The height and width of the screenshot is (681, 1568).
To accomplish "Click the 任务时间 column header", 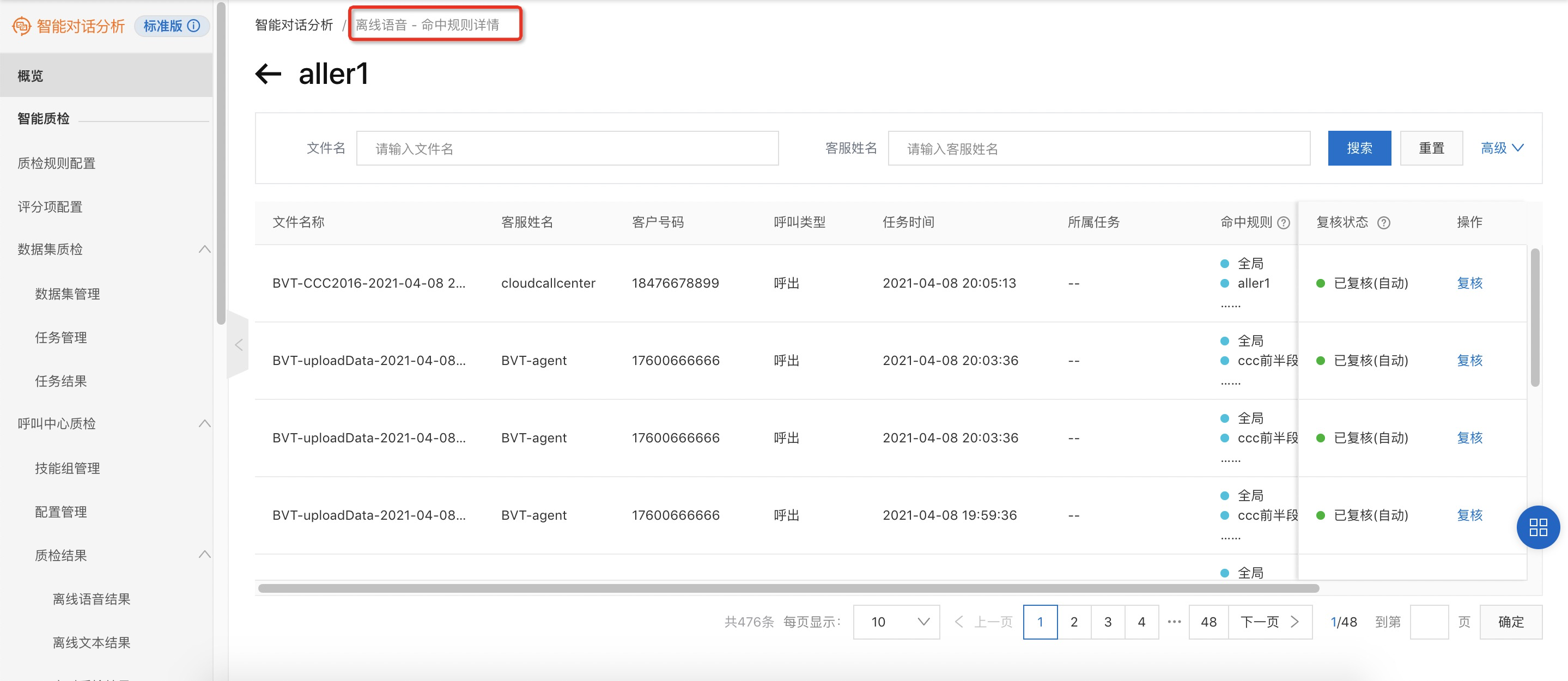I will coord(908,222).
